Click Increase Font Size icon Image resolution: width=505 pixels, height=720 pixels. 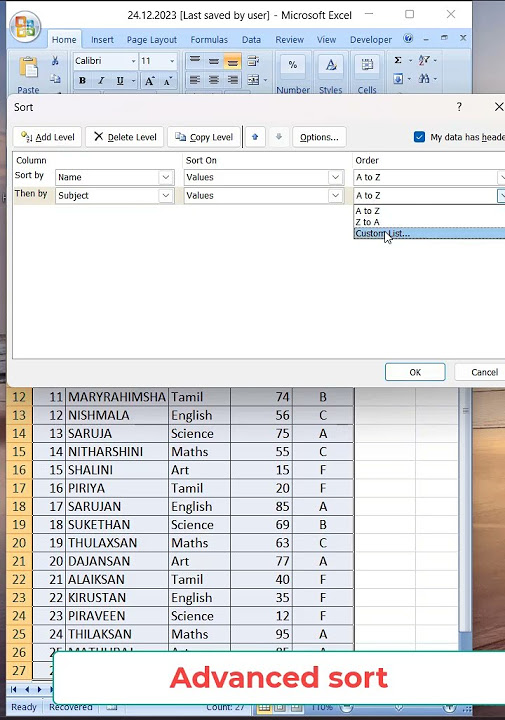149,81
